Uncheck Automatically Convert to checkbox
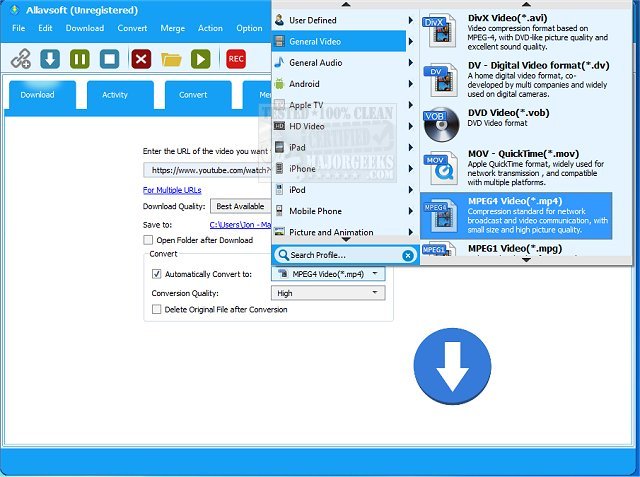This screenshot has height=477, width=640. click(156, 274)
